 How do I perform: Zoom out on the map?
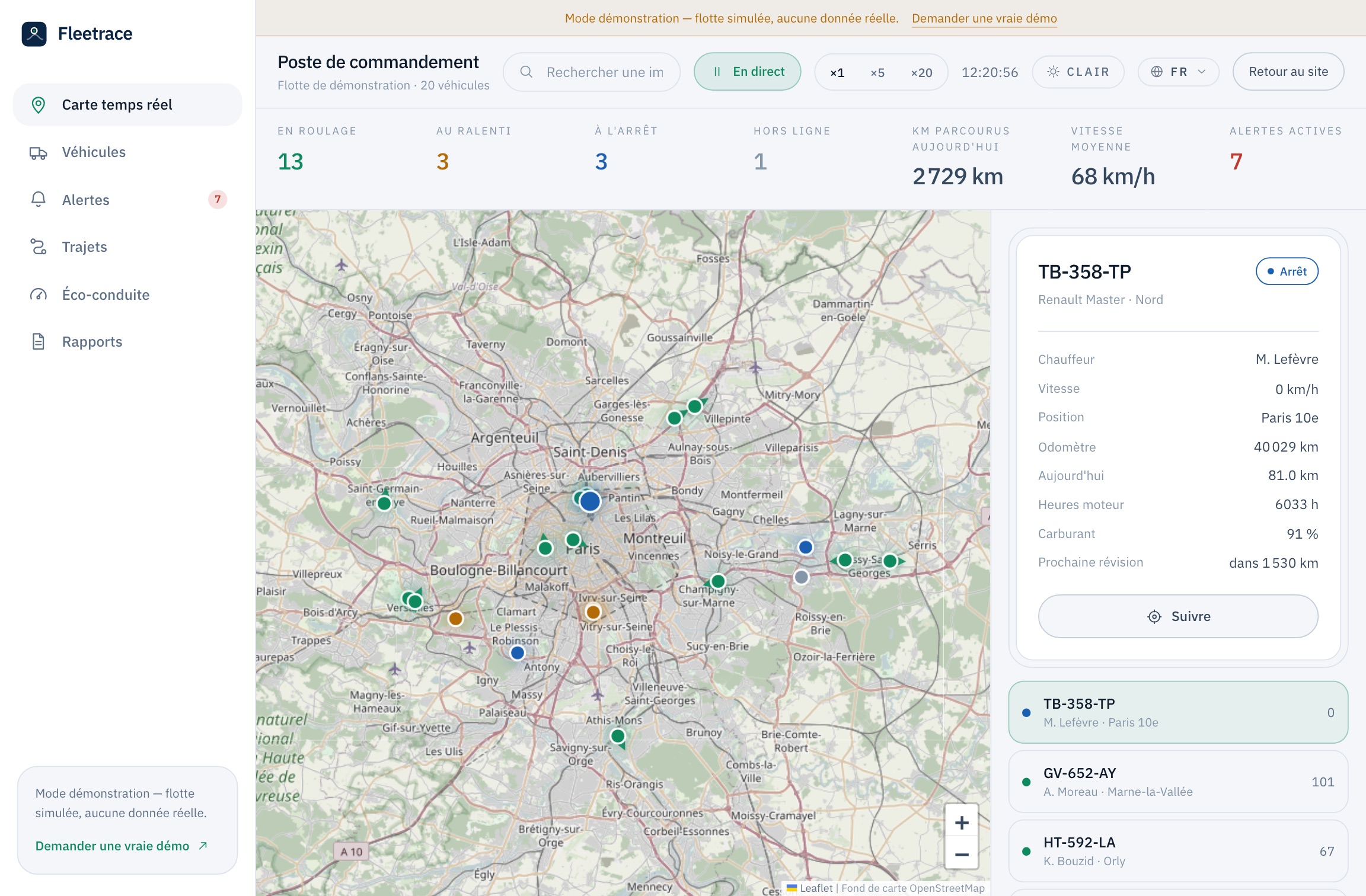pyautogui.click(x=962, y=854)
